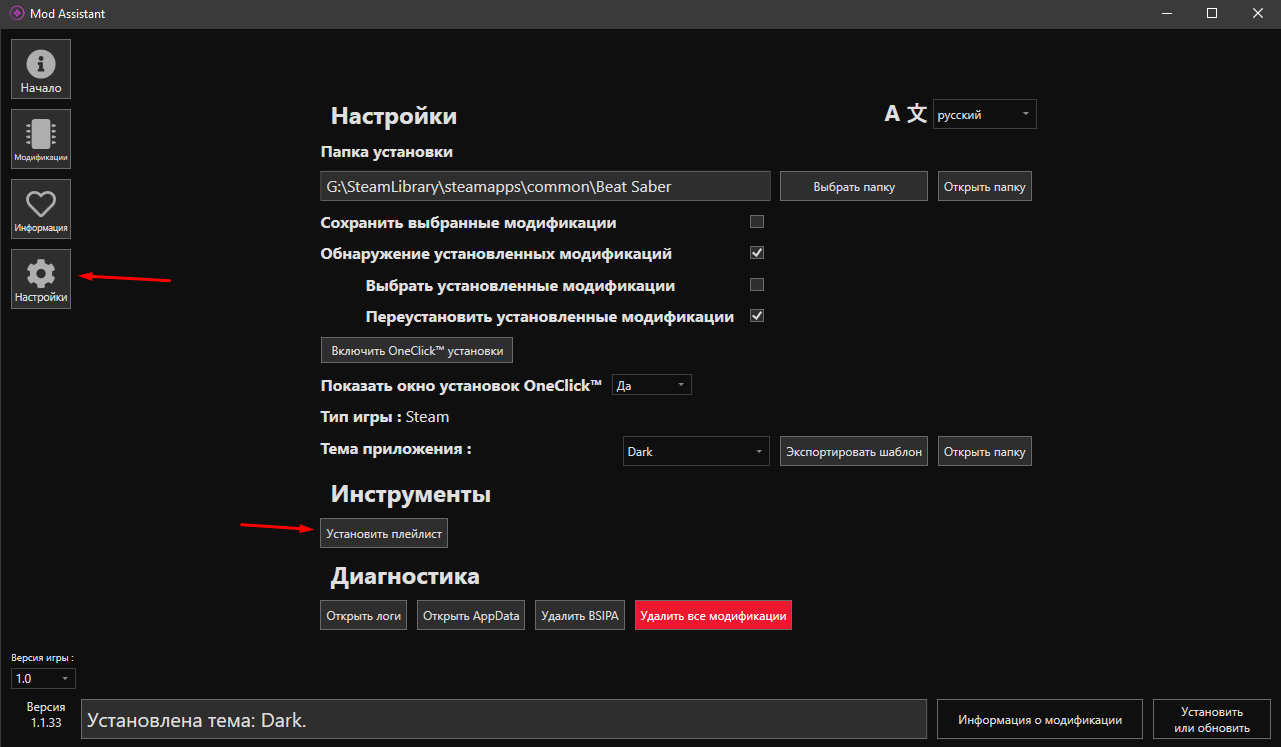
Task: Enable Выбрать установленные модификации
Action: (757, 284)
